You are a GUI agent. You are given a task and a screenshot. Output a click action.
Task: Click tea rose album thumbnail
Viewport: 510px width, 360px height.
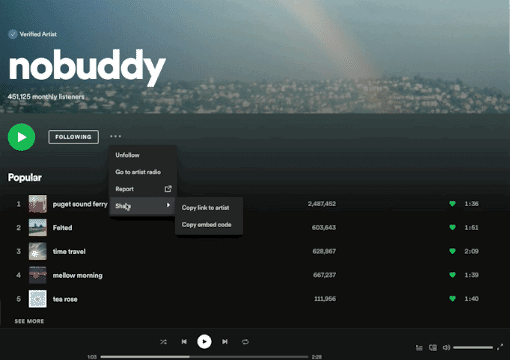pyautogui.click(x=38, y=299)
